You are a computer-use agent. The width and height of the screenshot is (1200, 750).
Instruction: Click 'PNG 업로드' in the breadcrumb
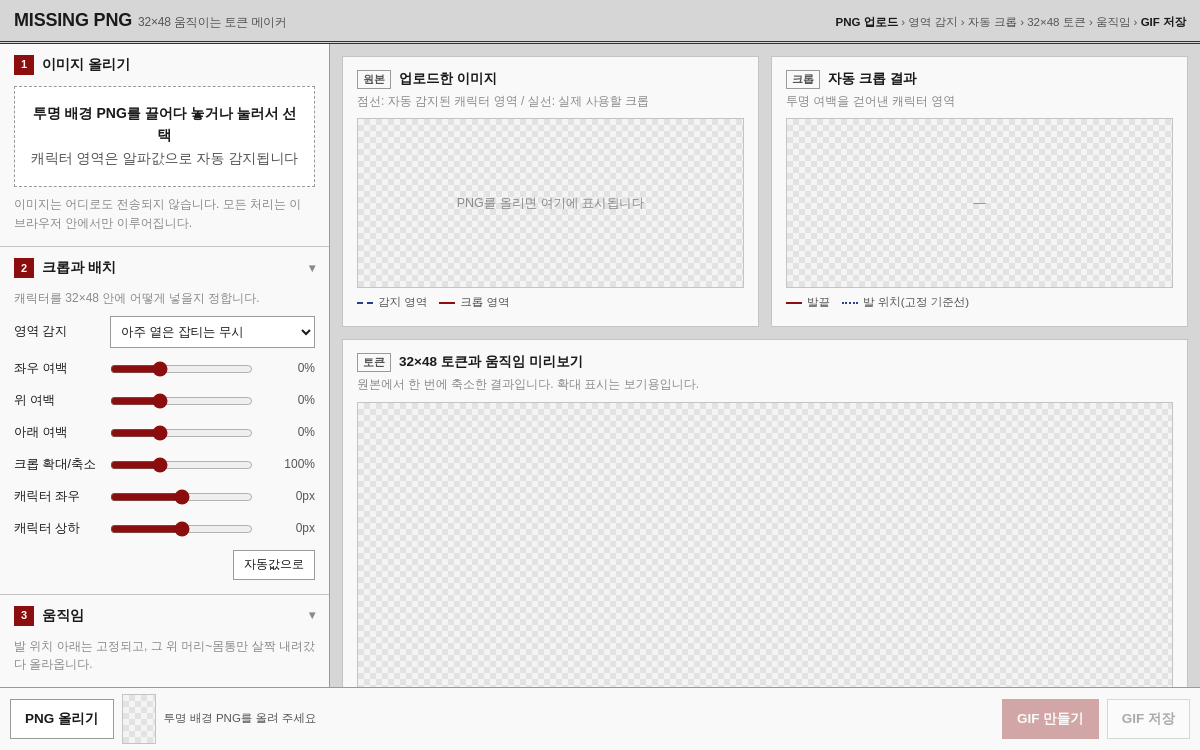pos(866,22)
